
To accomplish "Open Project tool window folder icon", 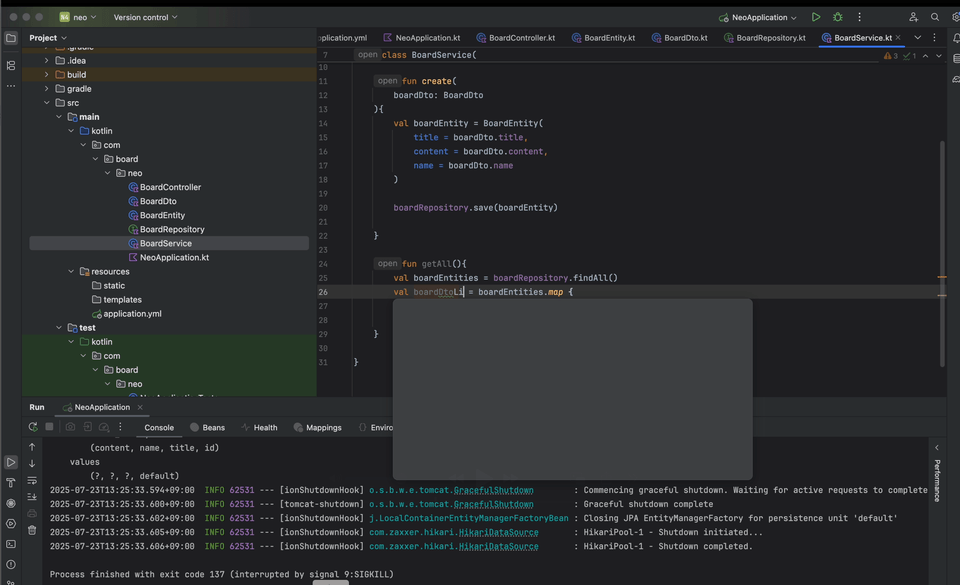I will (10, 38).
